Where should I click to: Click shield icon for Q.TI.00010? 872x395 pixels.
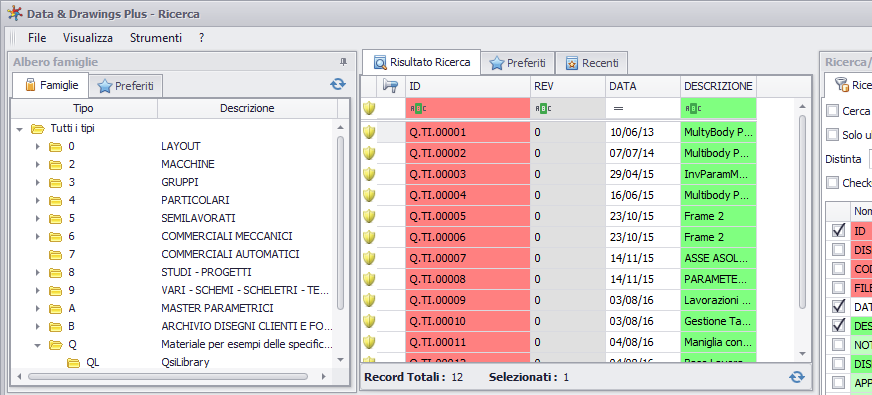coord(369,321)
